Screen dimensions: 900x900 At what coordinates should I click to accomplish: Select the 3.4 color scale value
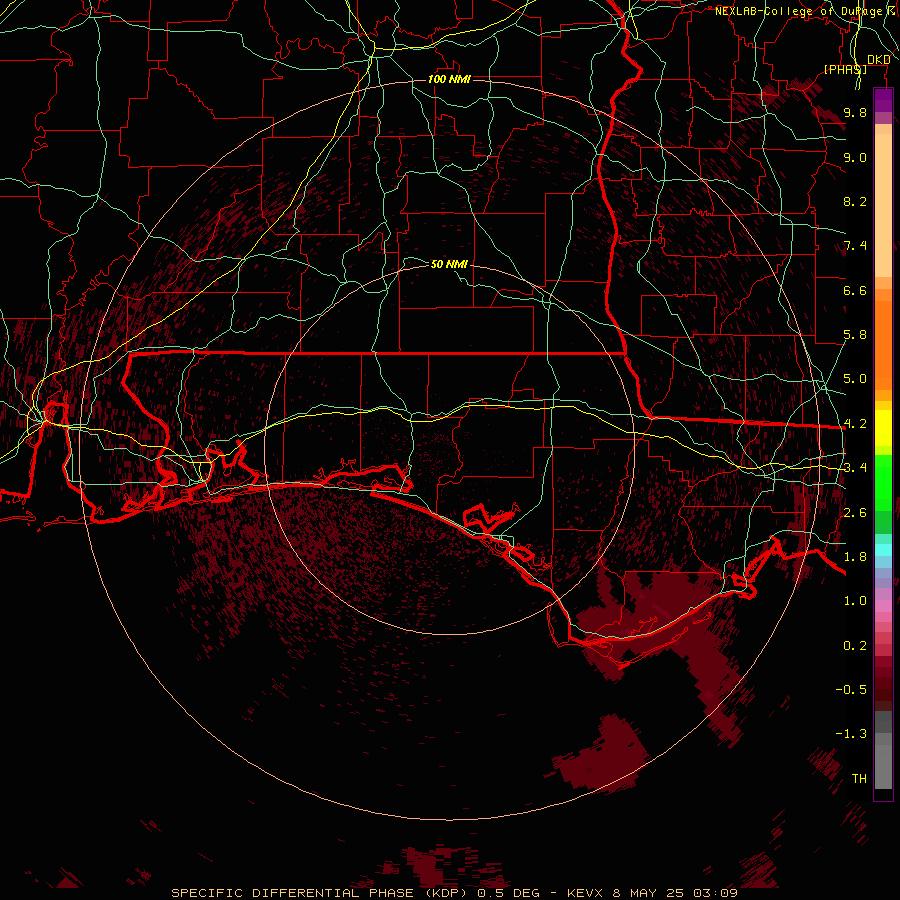point(855,468)
